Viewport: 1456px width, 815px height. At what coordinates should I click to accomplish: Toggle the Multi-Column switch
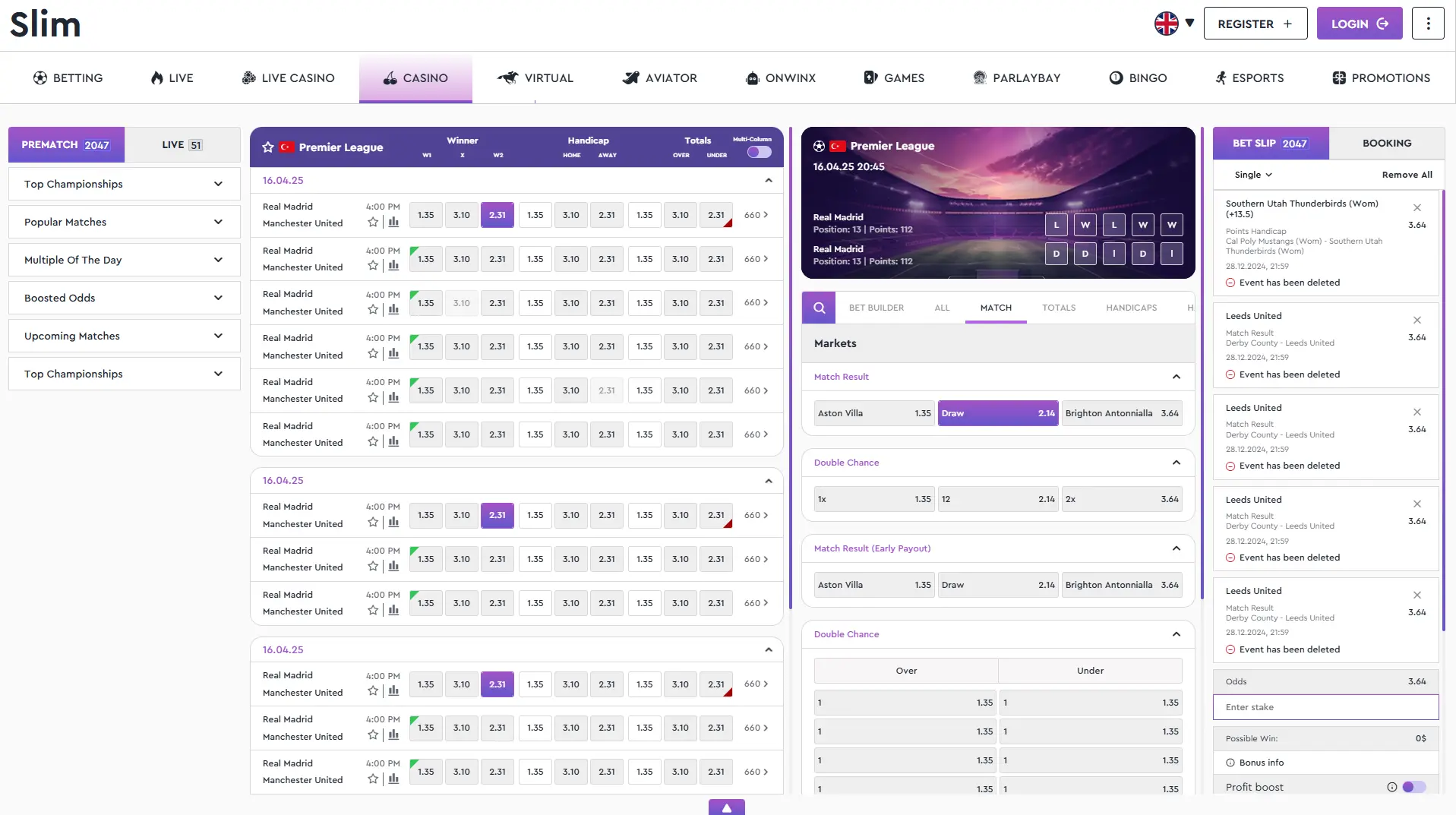(759, 152)
